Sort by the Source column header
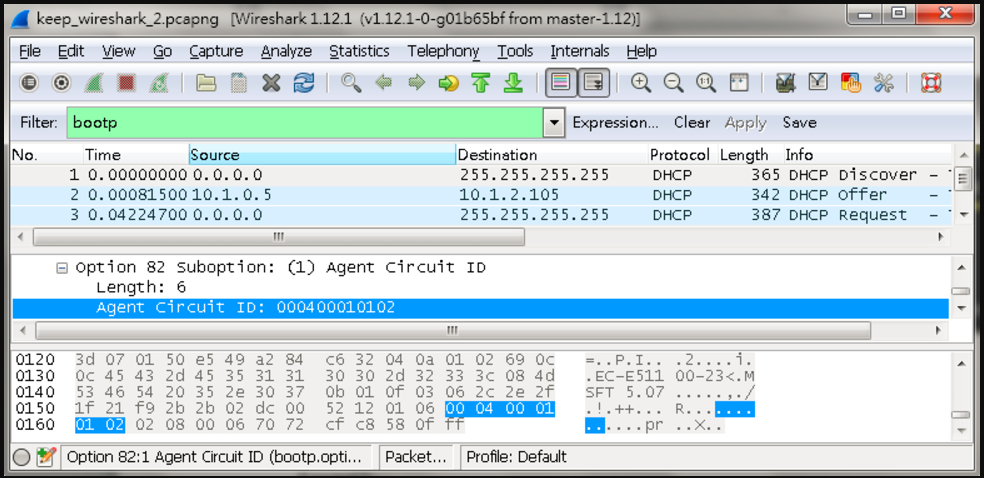 (322, 155)
